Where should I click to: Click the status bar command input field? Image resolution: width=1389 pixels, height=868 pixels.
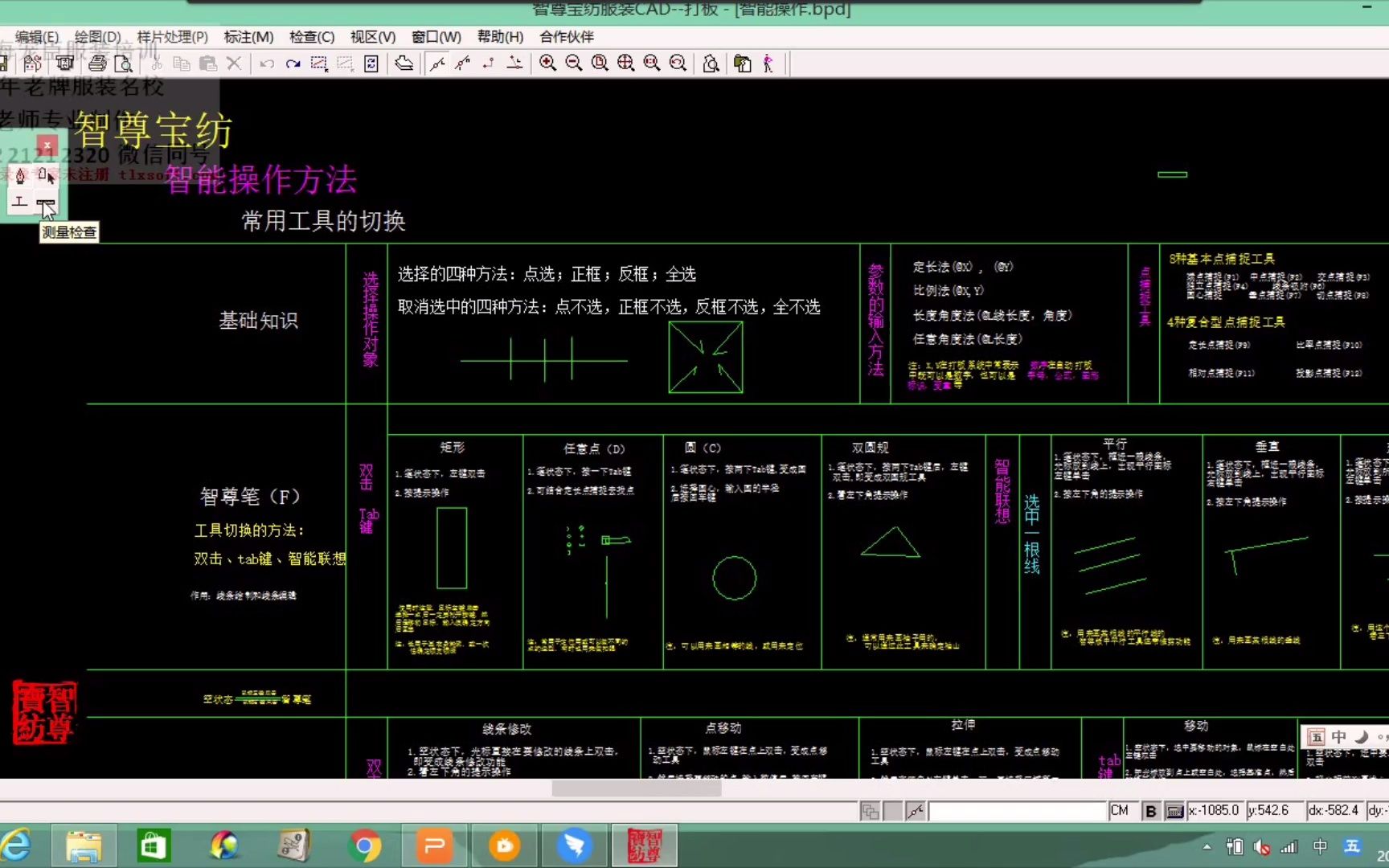[1018, 811]
